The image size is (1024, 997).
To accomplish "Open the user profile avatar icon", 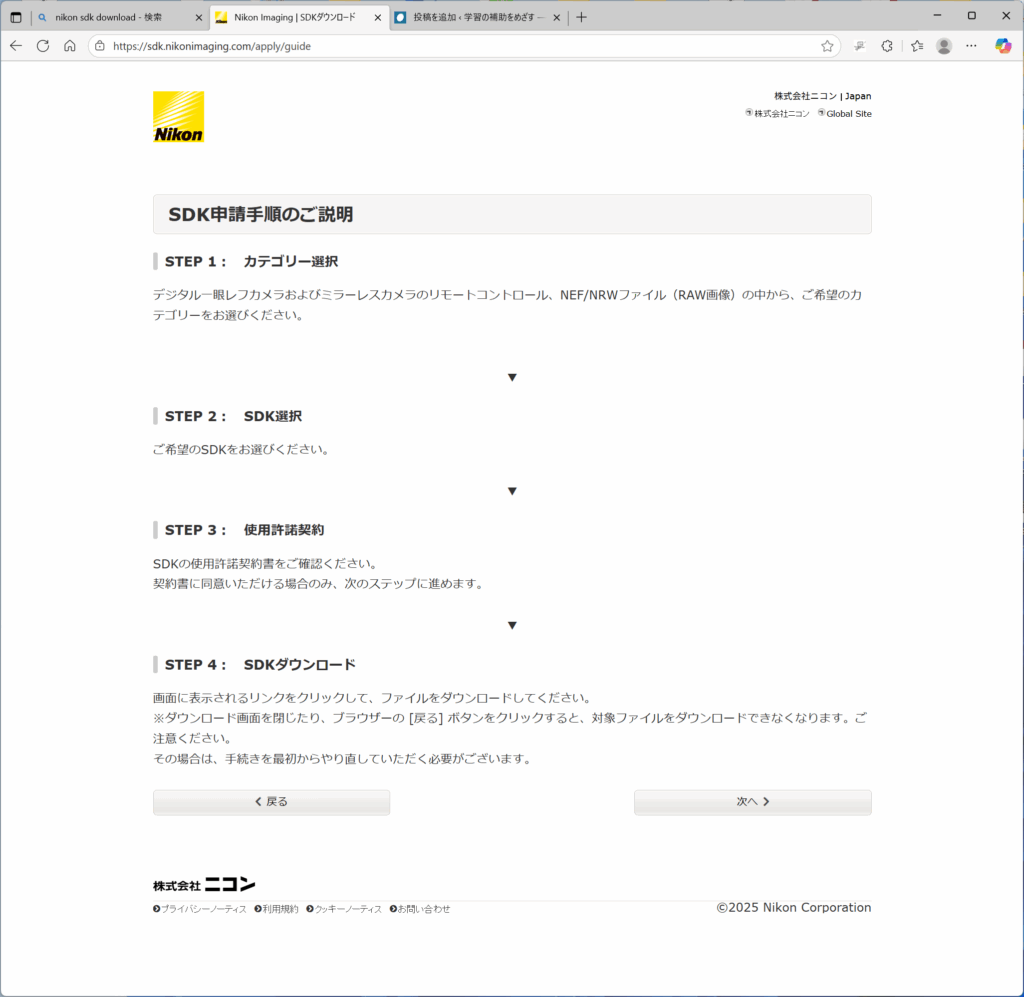I will click(944, 46).
